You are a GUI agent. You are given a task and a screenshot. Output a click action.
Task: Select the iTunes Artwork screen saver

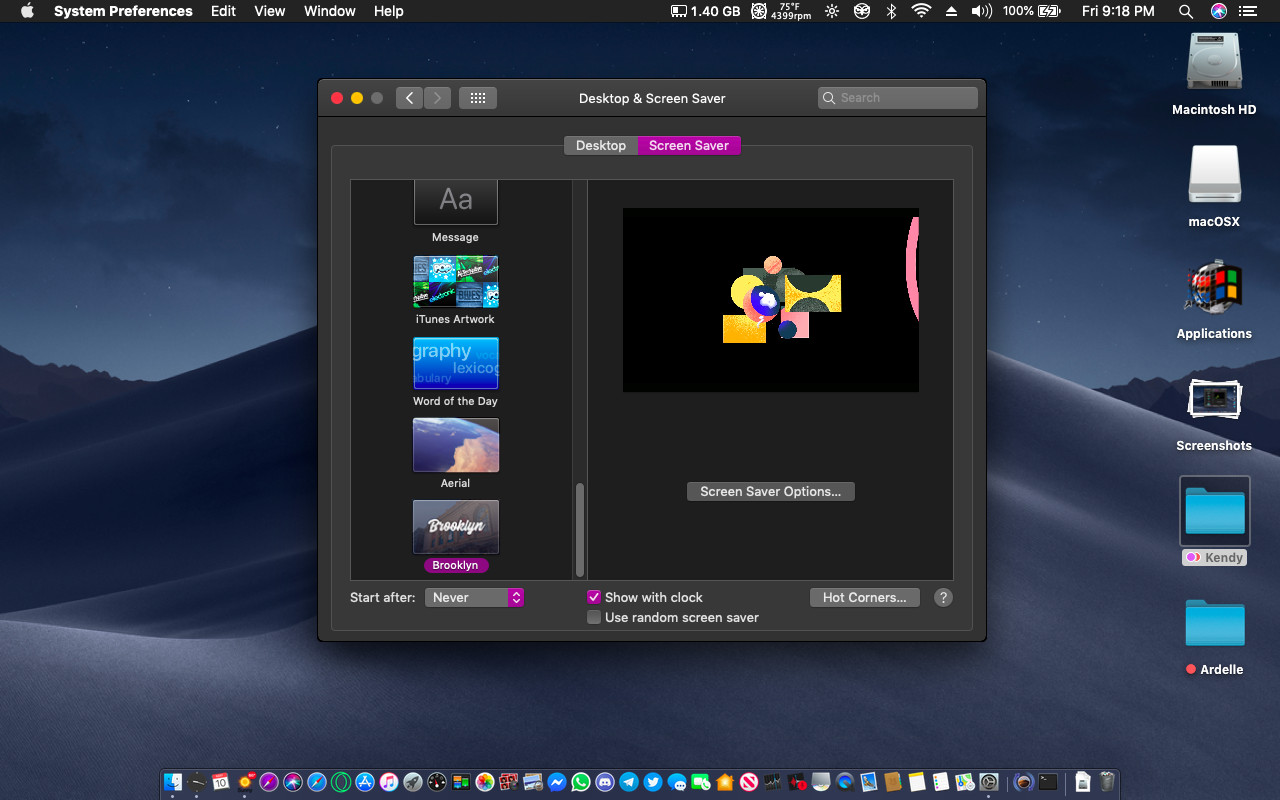click(456, 282)
